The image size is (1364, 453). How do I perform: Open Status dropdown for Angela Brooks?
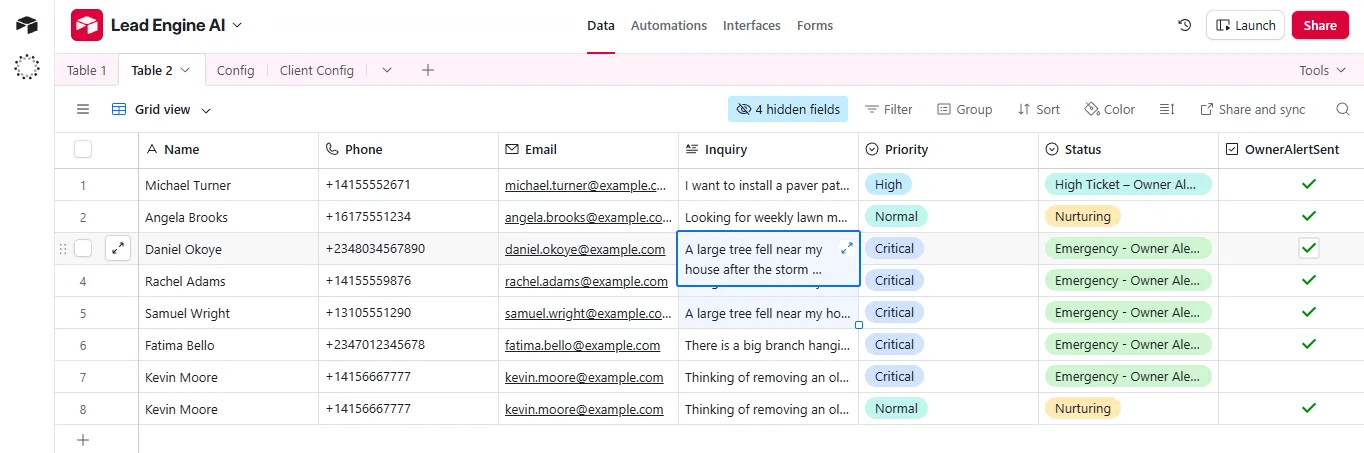[1083, 216]
